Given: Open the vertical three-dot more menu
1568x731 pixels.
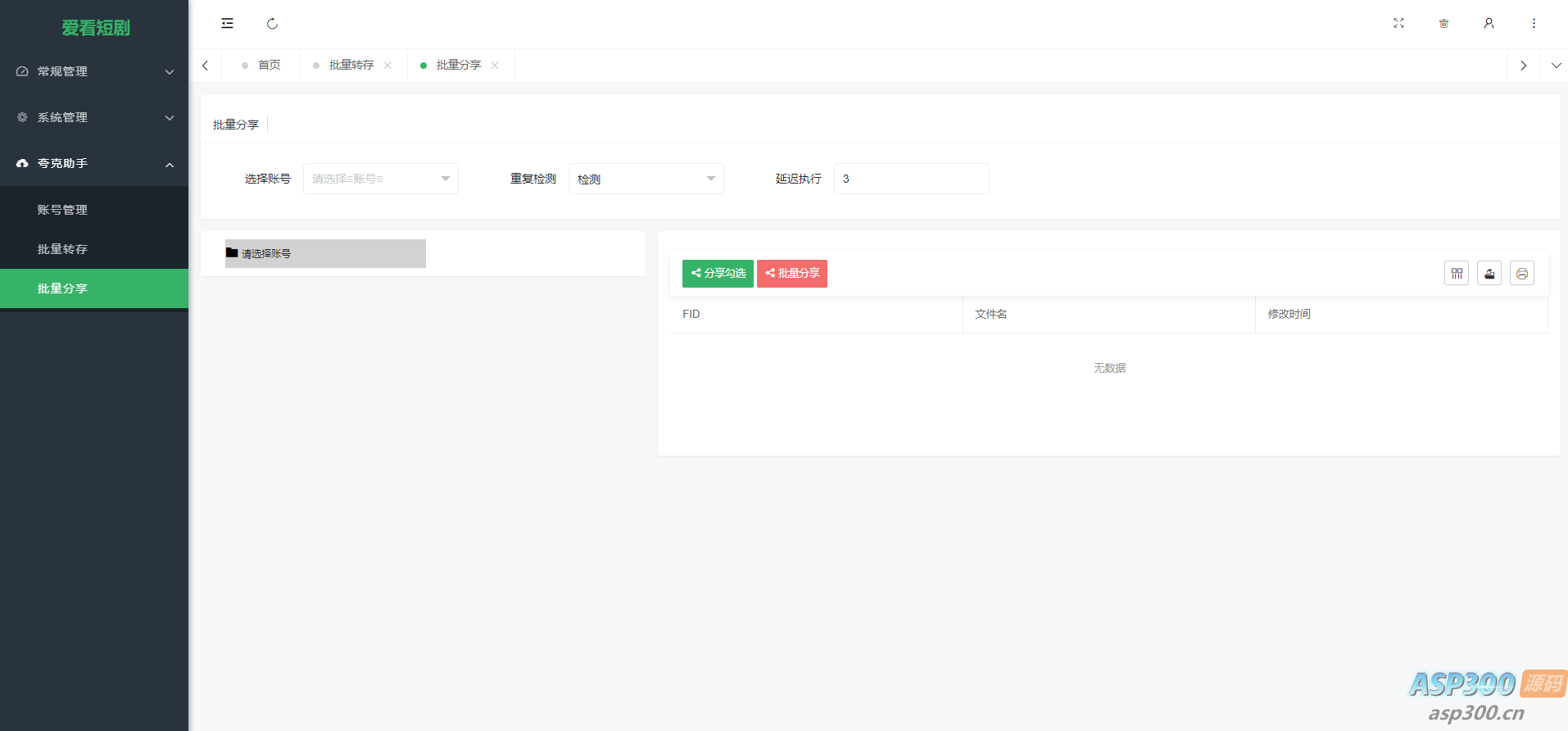Looking at the screenshot, I should 1534,24.
